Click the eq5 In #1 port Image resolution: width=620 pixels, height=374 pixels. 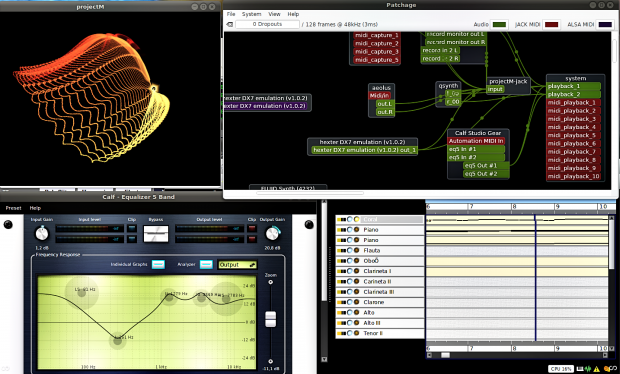476,149
